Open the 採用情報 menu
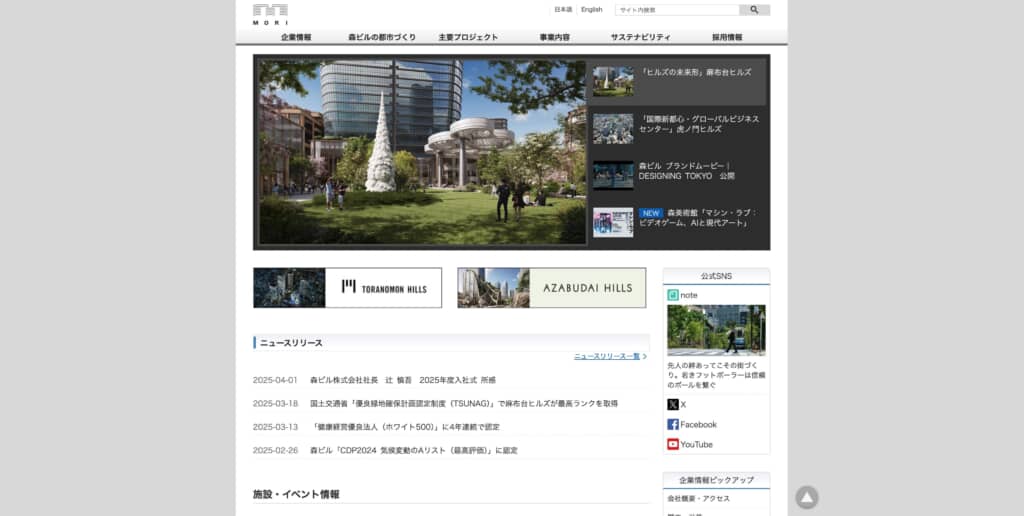This screenshot has height=516, width=1024. pos(727,37)
